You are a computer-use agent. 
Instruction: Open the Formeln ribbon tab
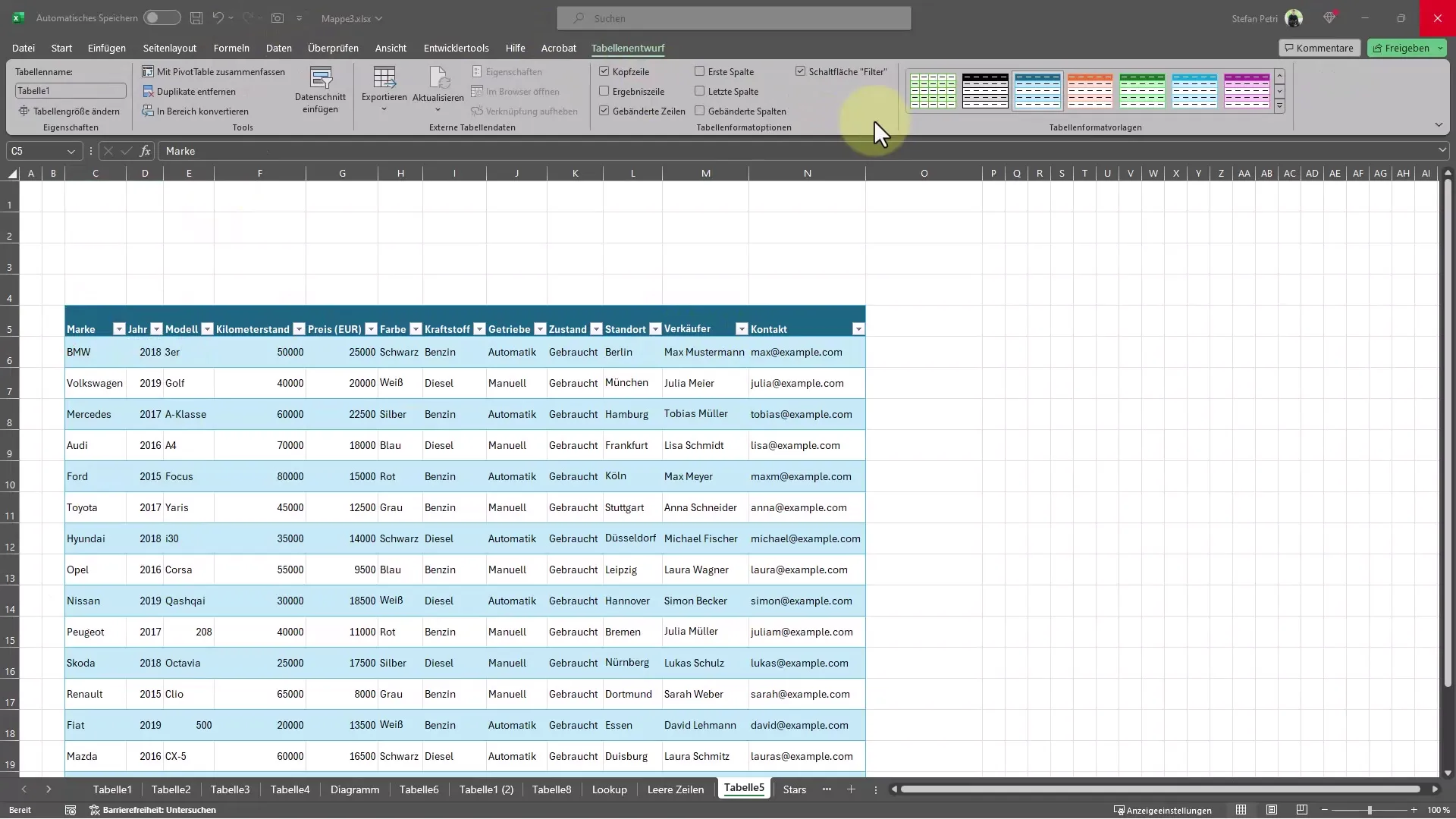pos(231,48)
